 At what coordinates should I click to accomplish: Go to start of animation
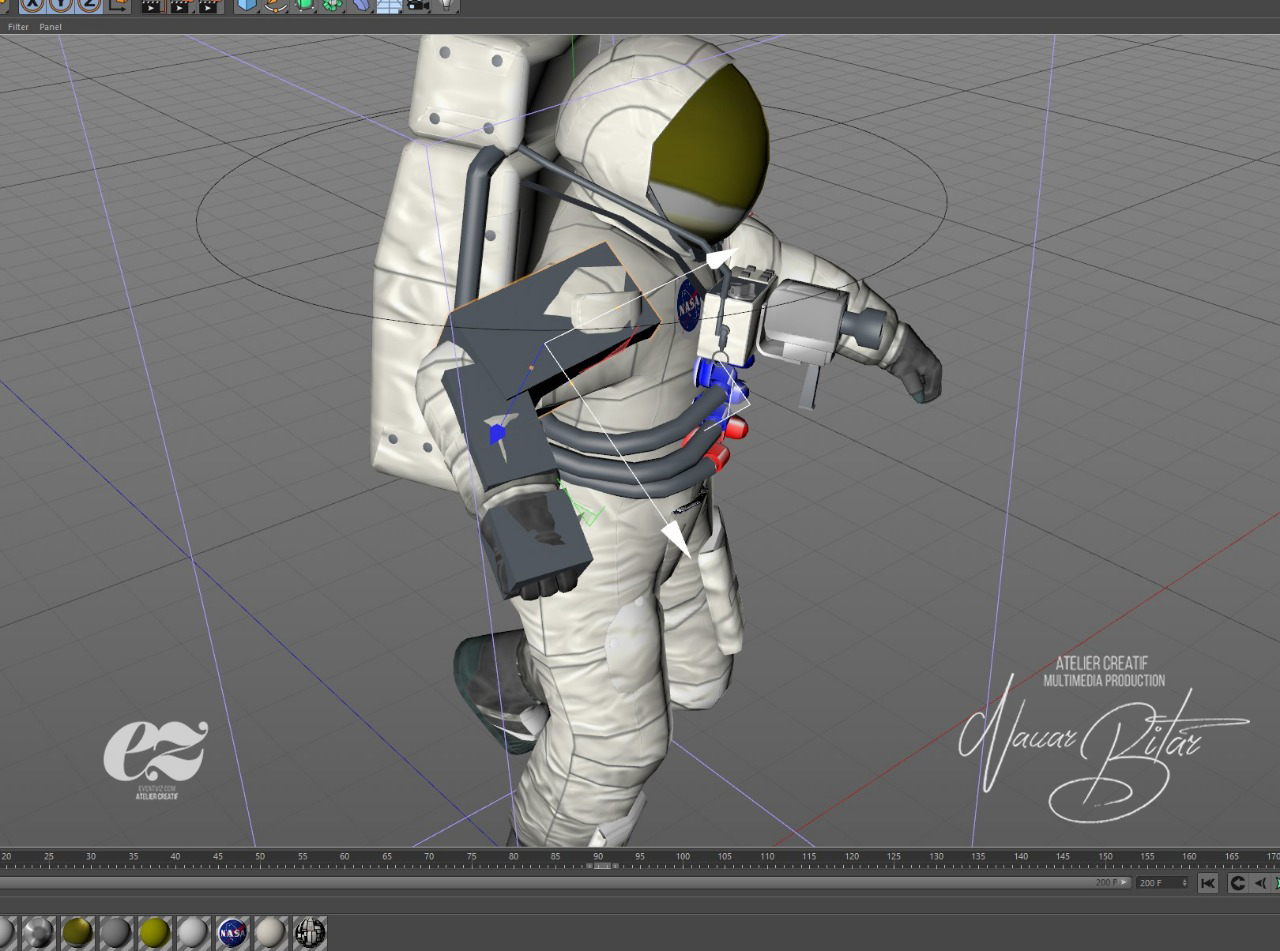pyautogui.click(x=1208, y=883)
